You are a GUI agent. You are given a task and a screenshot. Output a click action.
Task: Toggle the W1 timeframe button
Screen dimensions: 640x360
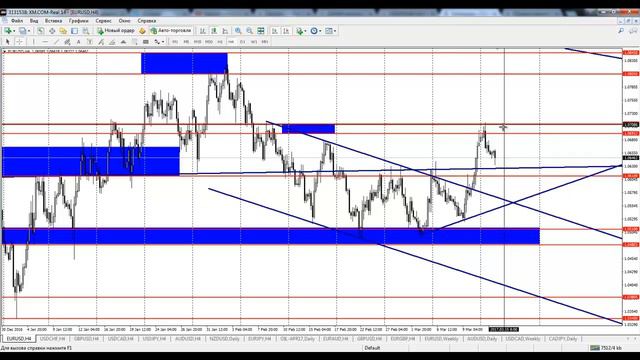253,42
